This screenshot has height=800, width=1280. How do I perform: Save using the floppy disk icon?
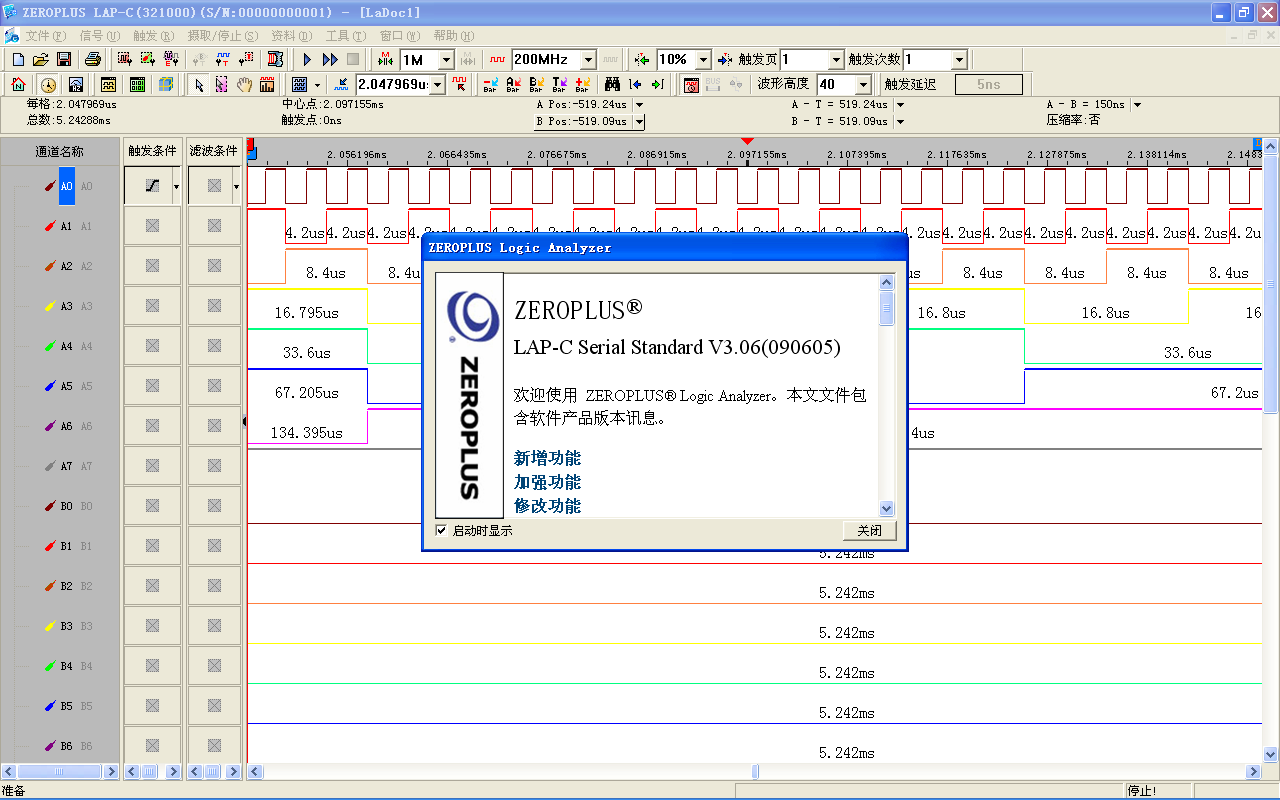(64, 60)
